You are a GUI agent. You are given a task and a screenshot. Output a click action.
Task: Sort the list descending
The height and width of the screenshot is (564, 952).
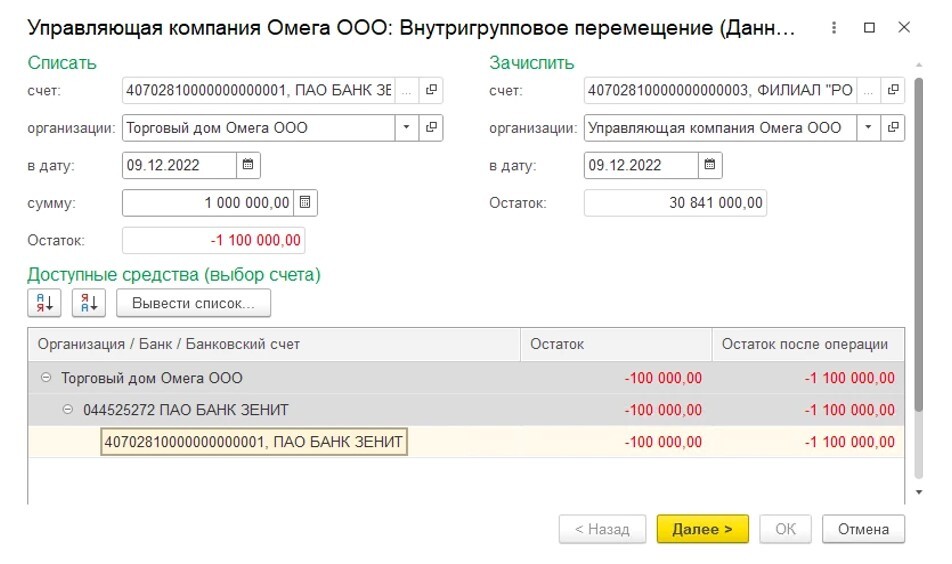click(x=88, y=302)
